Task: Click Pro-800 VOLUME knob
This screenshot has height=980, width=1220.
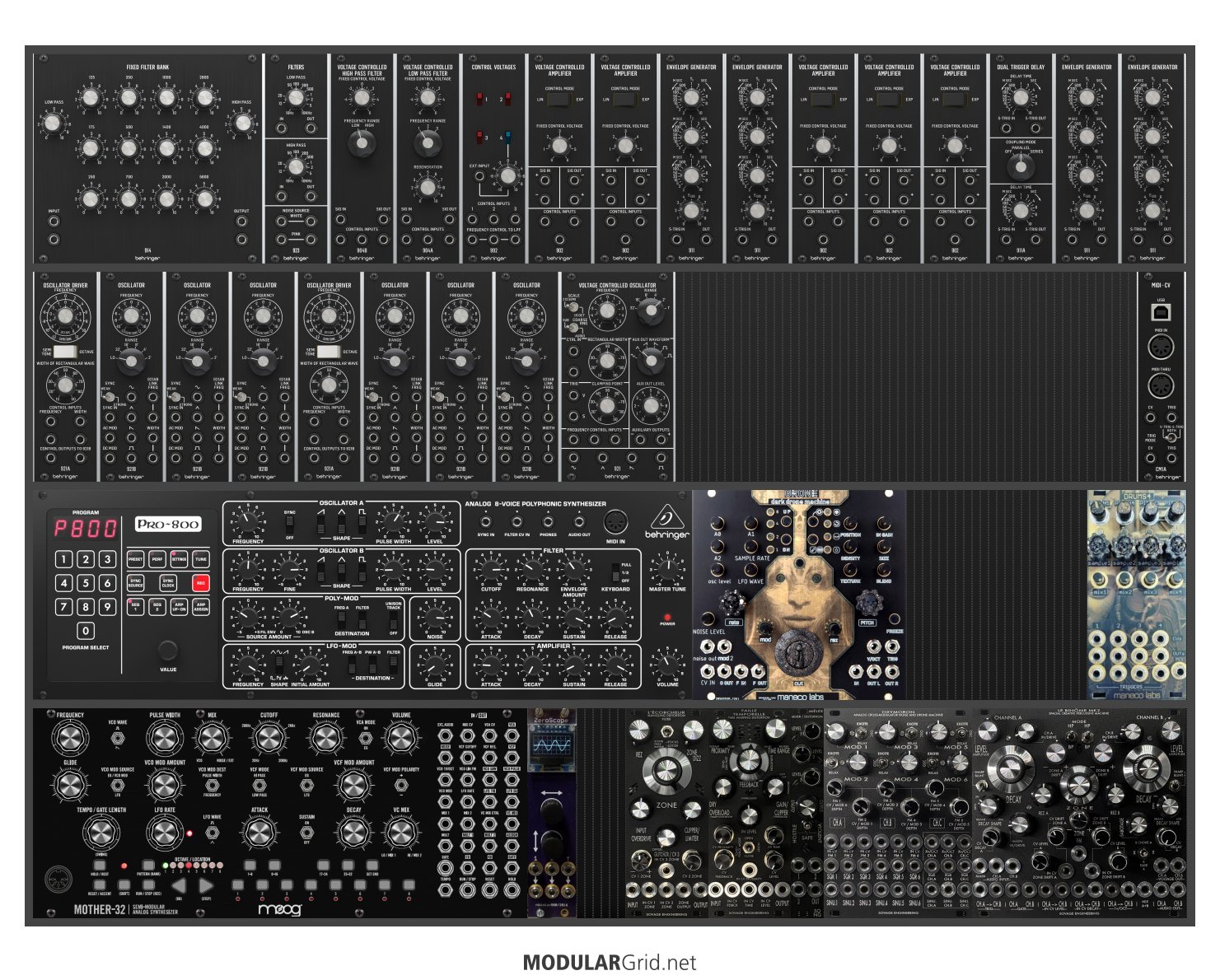Action: 667,665
